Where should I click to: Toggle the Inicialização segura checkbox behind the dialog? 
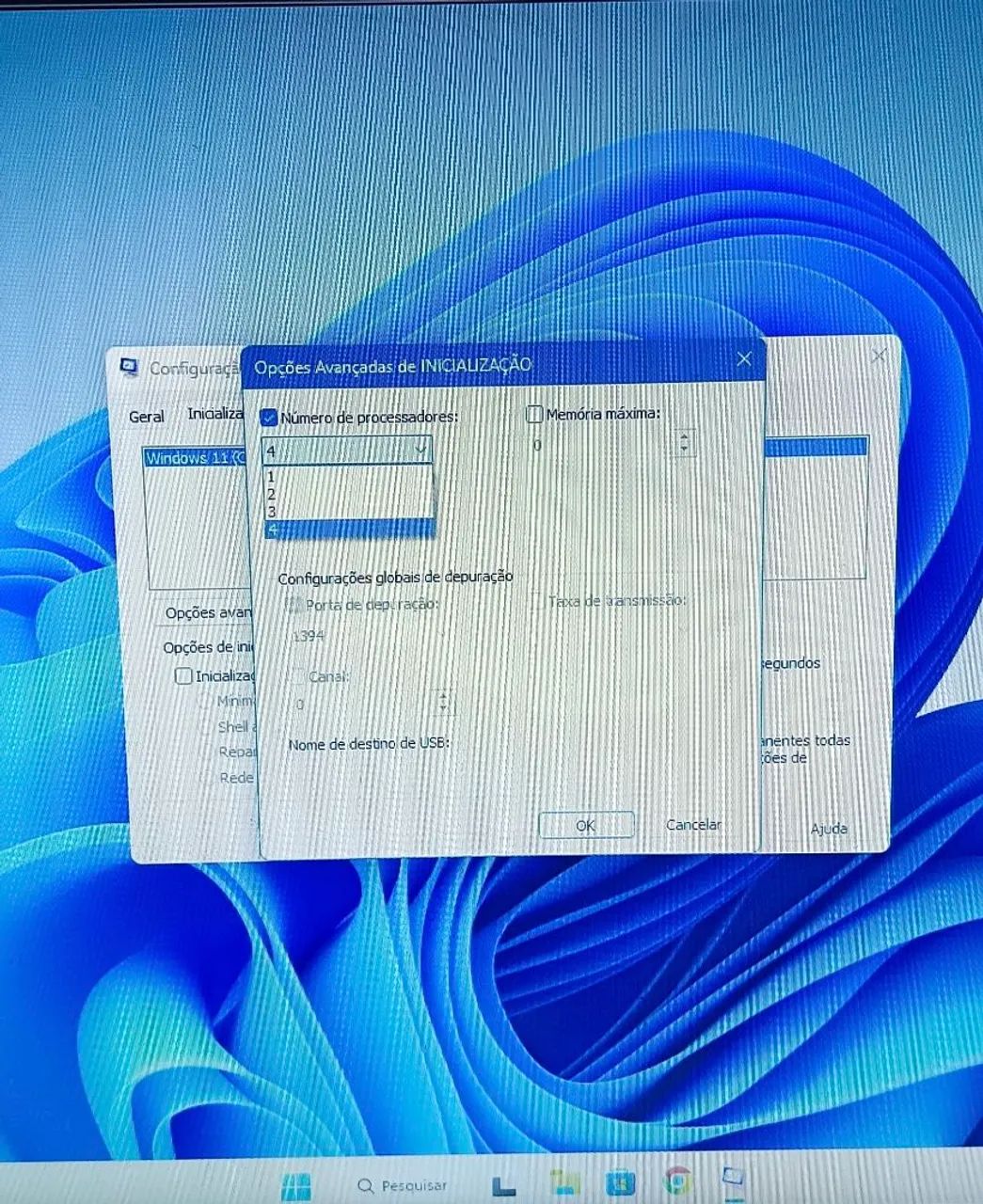[183, 675]
